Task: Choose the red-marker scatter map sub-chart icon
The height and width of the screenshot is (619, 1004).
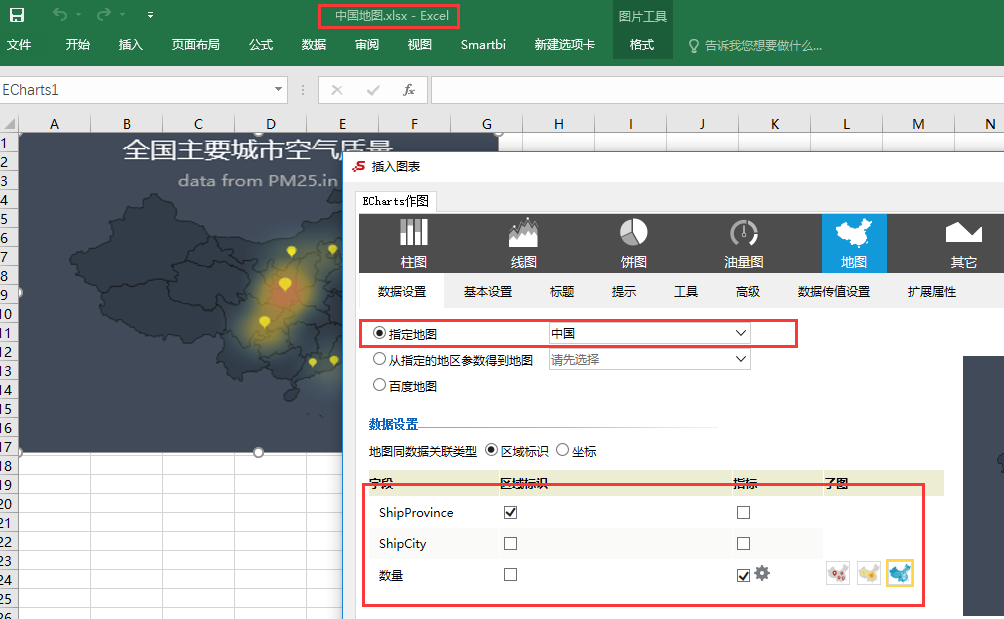Action: coord(838,573)
